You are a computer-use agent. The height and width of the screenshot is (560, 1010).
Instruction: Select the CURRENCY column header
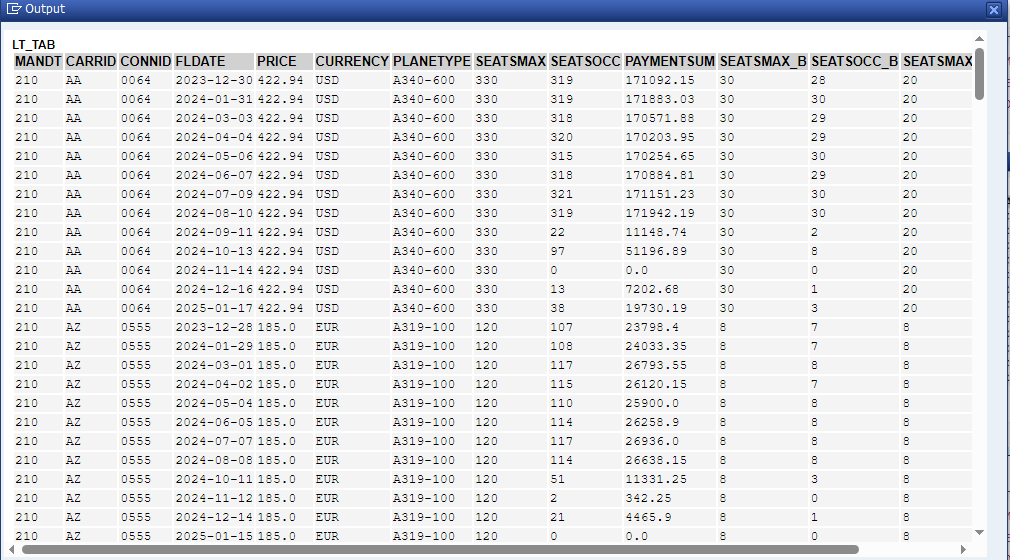[x=352, y=61]
